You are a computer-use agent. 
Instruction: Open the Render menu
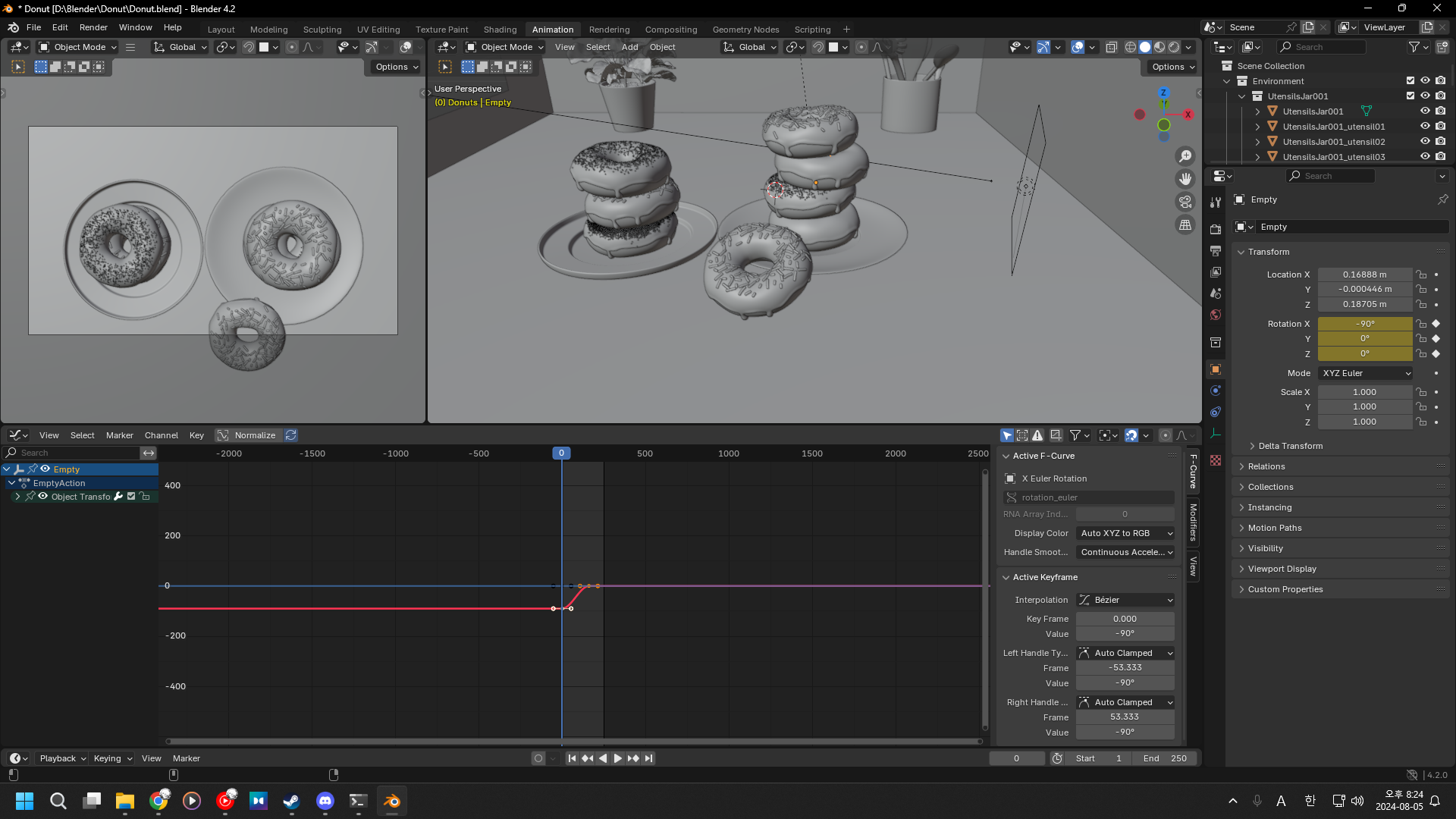point(93,27)
